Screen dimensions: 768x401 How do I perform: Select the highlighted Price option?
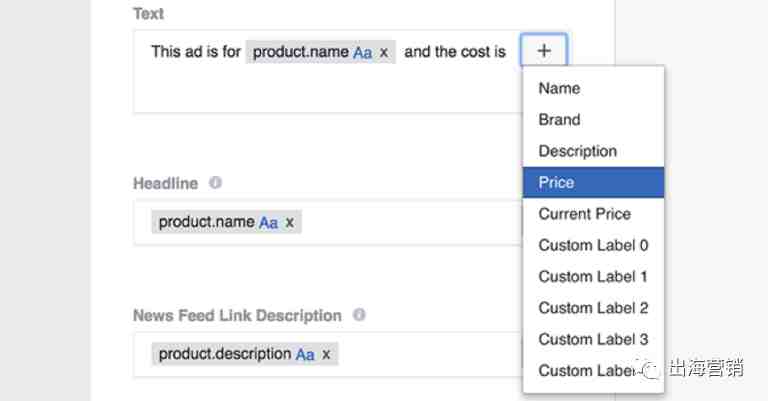coord(556,182)
